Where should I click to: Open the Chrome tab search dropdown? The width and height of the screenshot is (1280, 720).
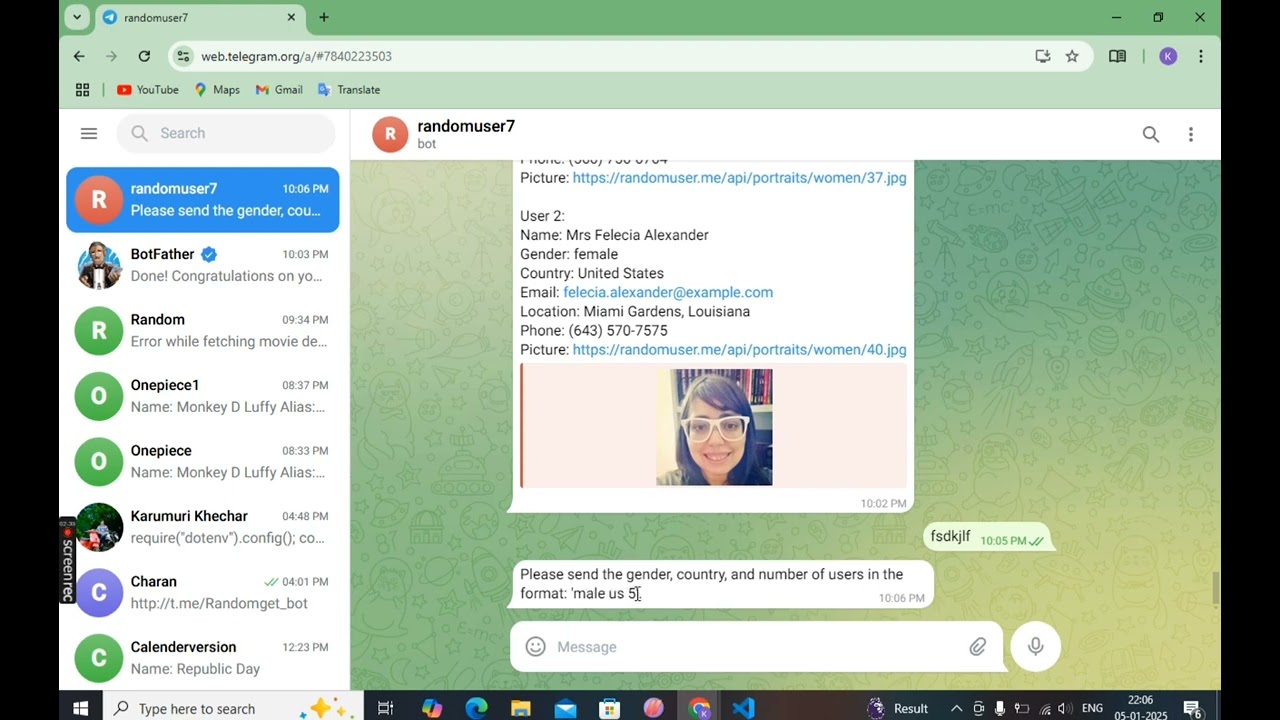click(x=76, y=17)
